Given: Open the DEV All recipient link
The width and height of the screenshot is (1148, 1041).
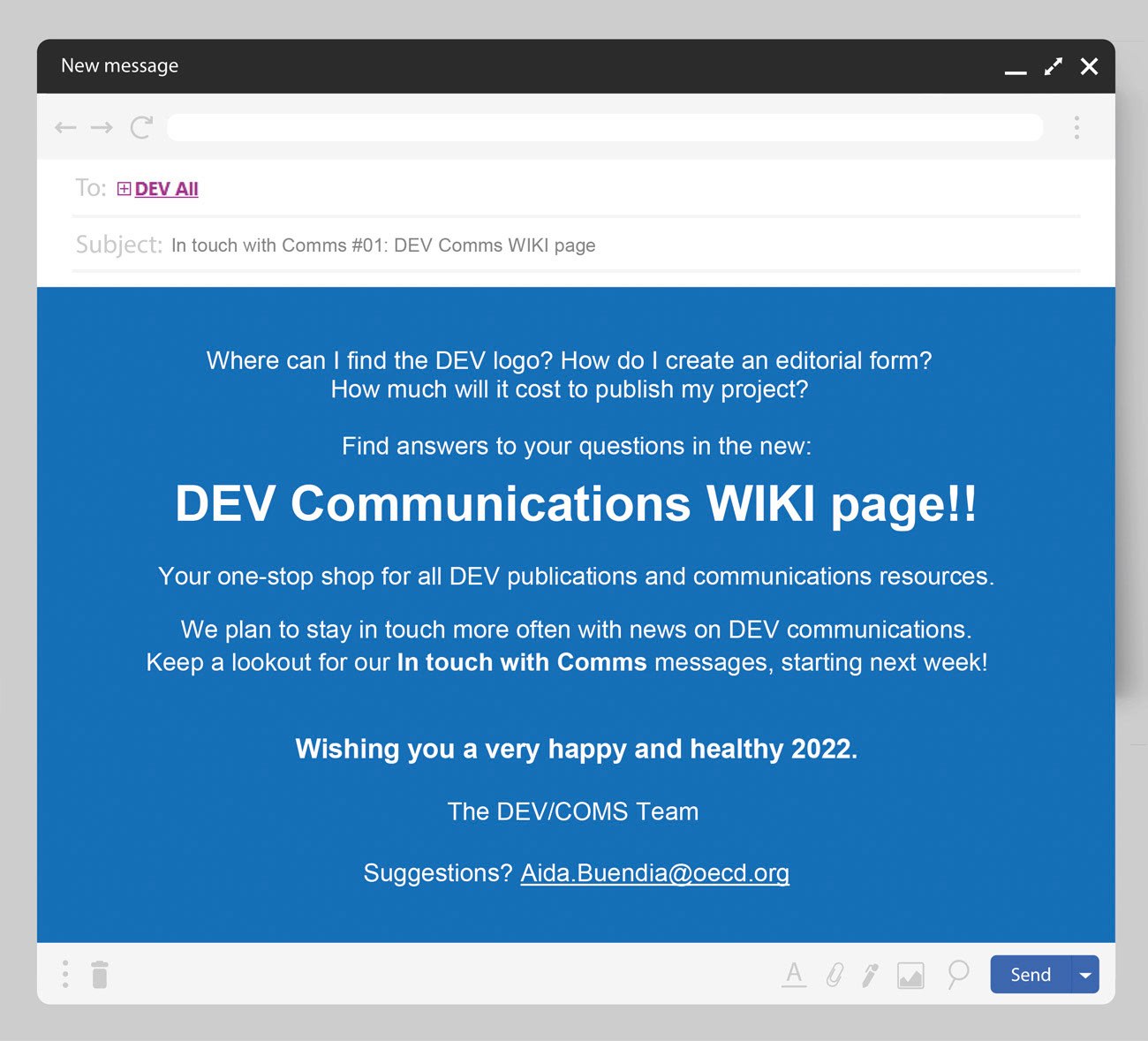Looking at the screenshot, I should pyautogui.click(x=167, y=188).
